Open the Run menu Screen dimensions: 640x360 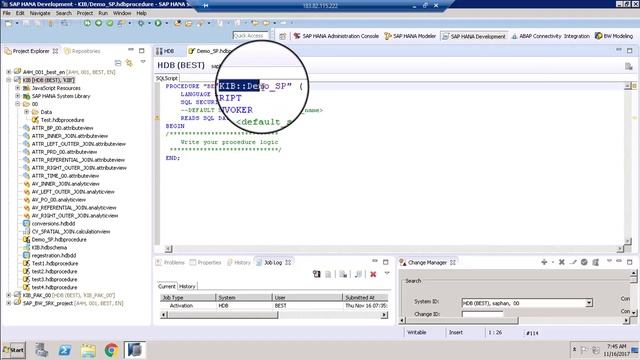(x=103, y=13)
